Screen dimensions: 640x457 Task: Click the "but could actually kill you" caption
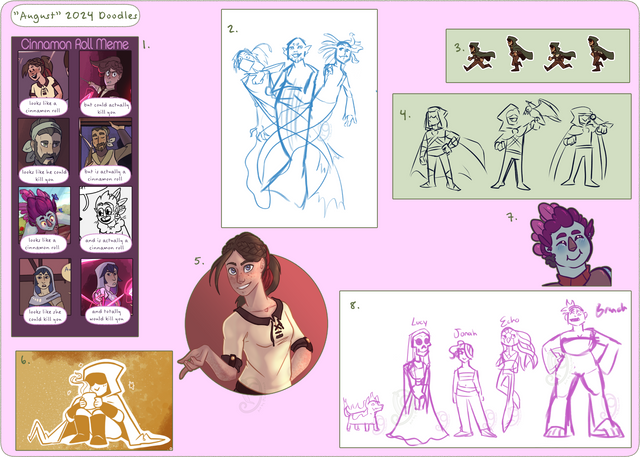click(x=106, y=107)
